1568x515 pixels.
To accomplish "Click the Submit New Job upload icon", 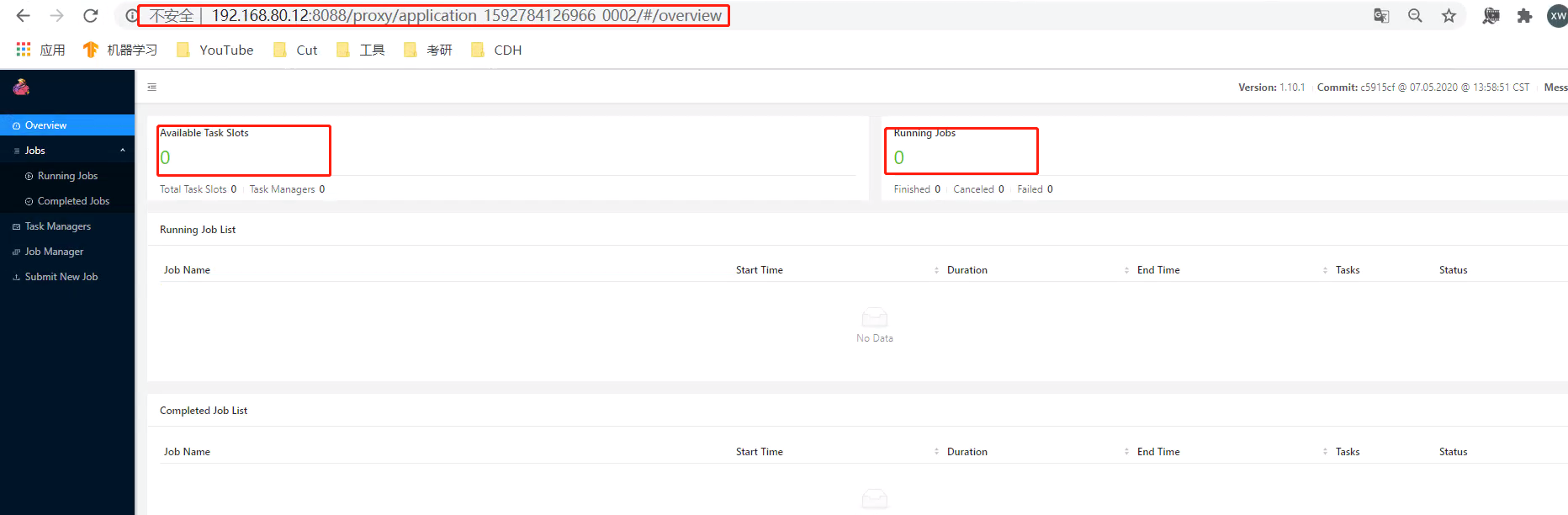I will click(x=16, y=277).
